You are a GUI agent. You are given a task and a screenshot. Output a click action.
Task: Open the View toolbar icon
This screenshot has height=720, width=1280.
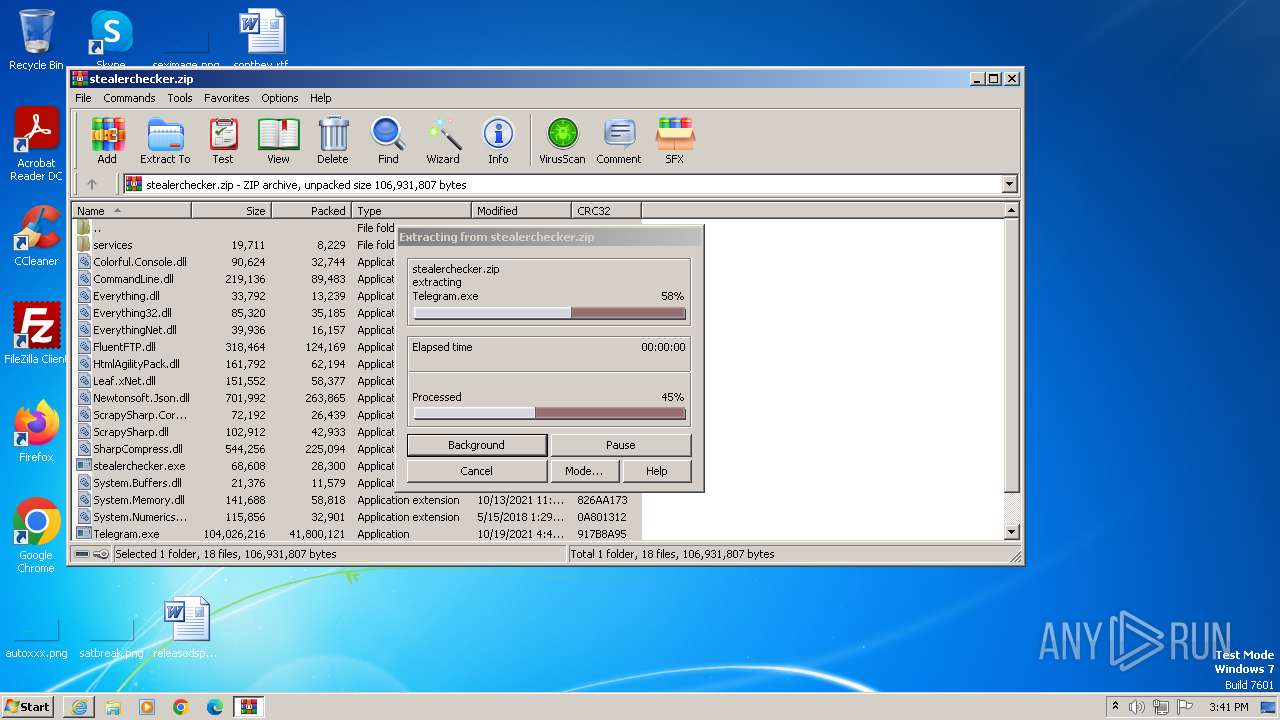278,140
